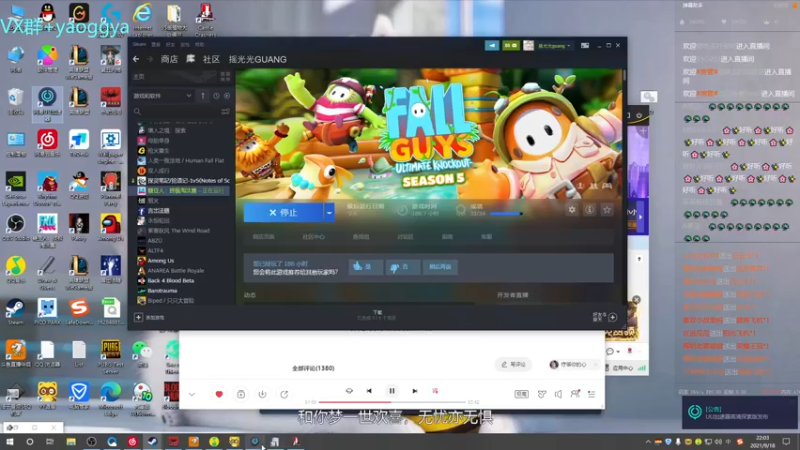Open the 商店 store tab in Steam
The height and width of the screenshot is (450, 800).
(x=169, y=59)
